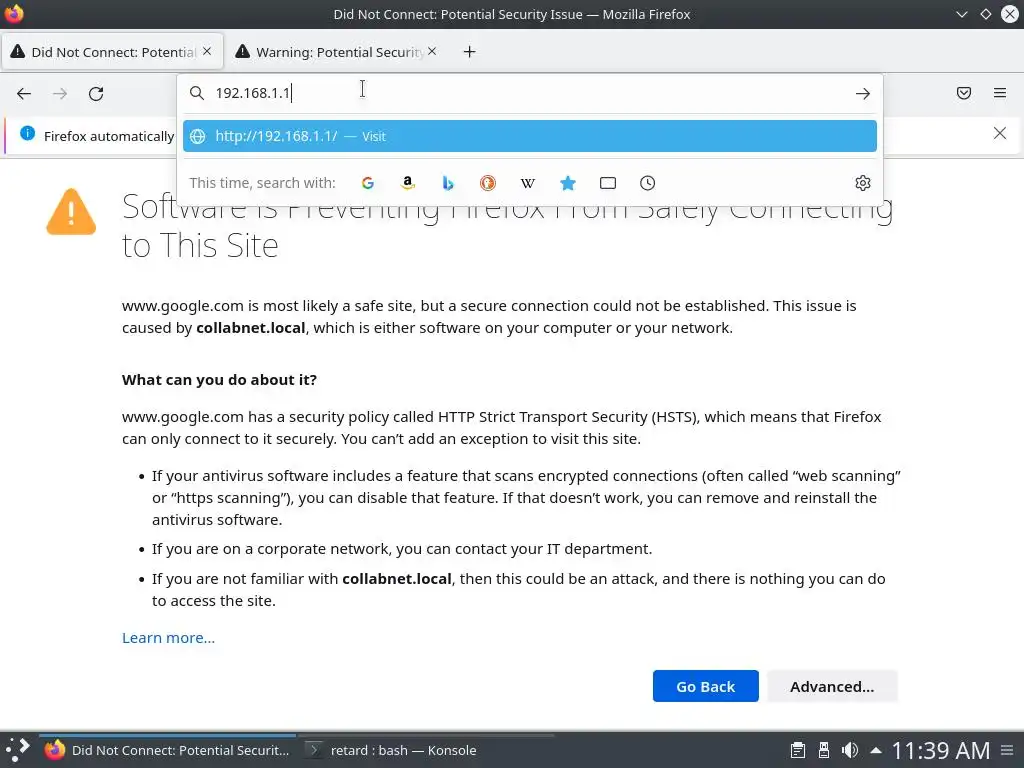Search this time with Google
The width and height of the screenshot is (1024, 768).
coord(368,183)
